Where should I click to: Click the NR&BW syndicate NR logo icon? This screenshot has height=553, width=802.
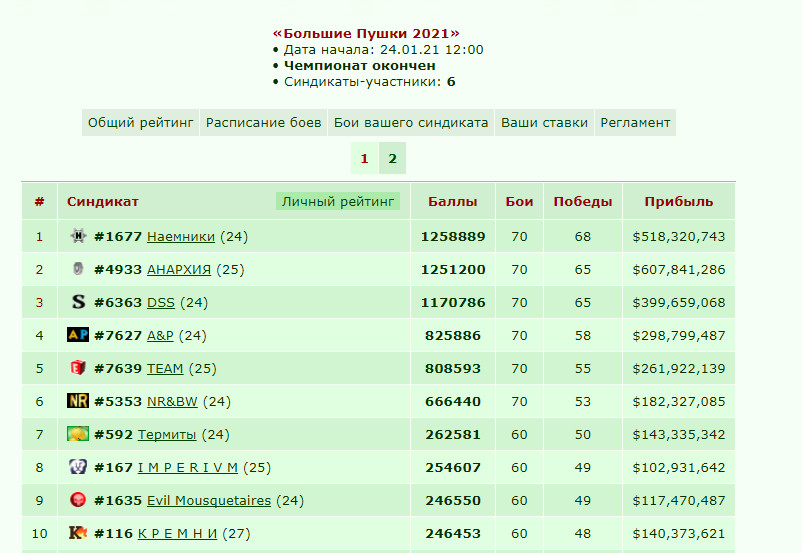(78, 401)
